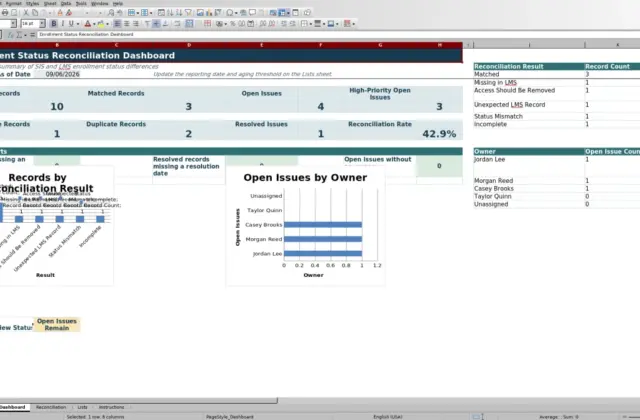Image resolution: width=640 pixels, height=420 pixels.
Task: Click the Print icon in the toolbar
Action: [4, 13]
